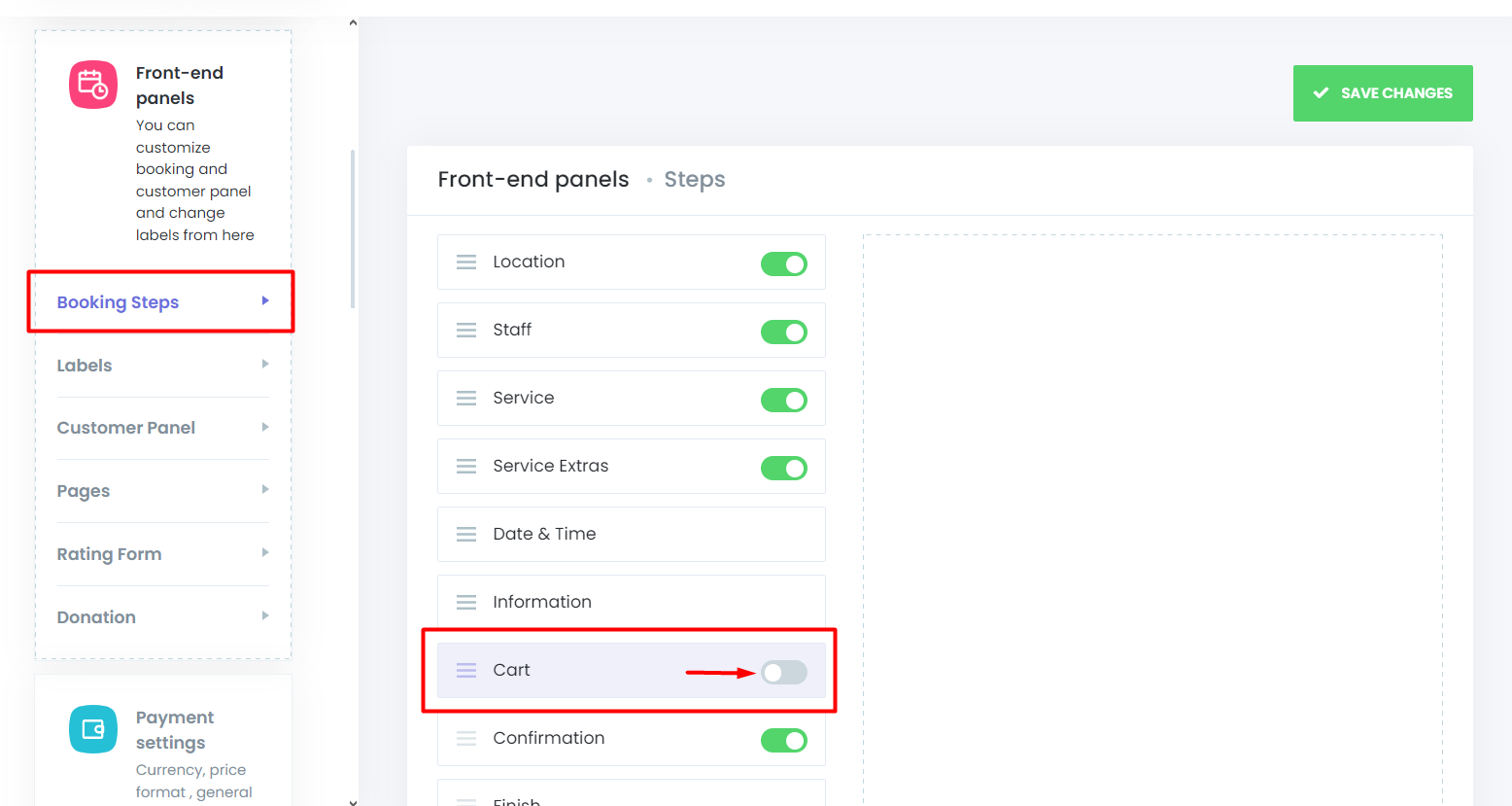This screenshot has height=806, width=1512.
Task: Click the Payment settings wallet icon
Action: coord(93,729)
